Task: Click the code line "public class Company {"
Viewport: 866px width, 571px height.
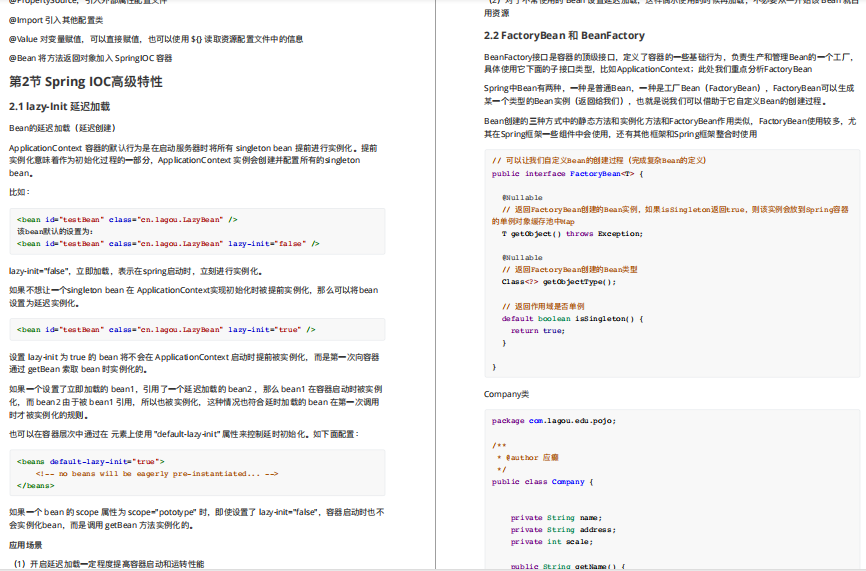Action: coord(542,482)
